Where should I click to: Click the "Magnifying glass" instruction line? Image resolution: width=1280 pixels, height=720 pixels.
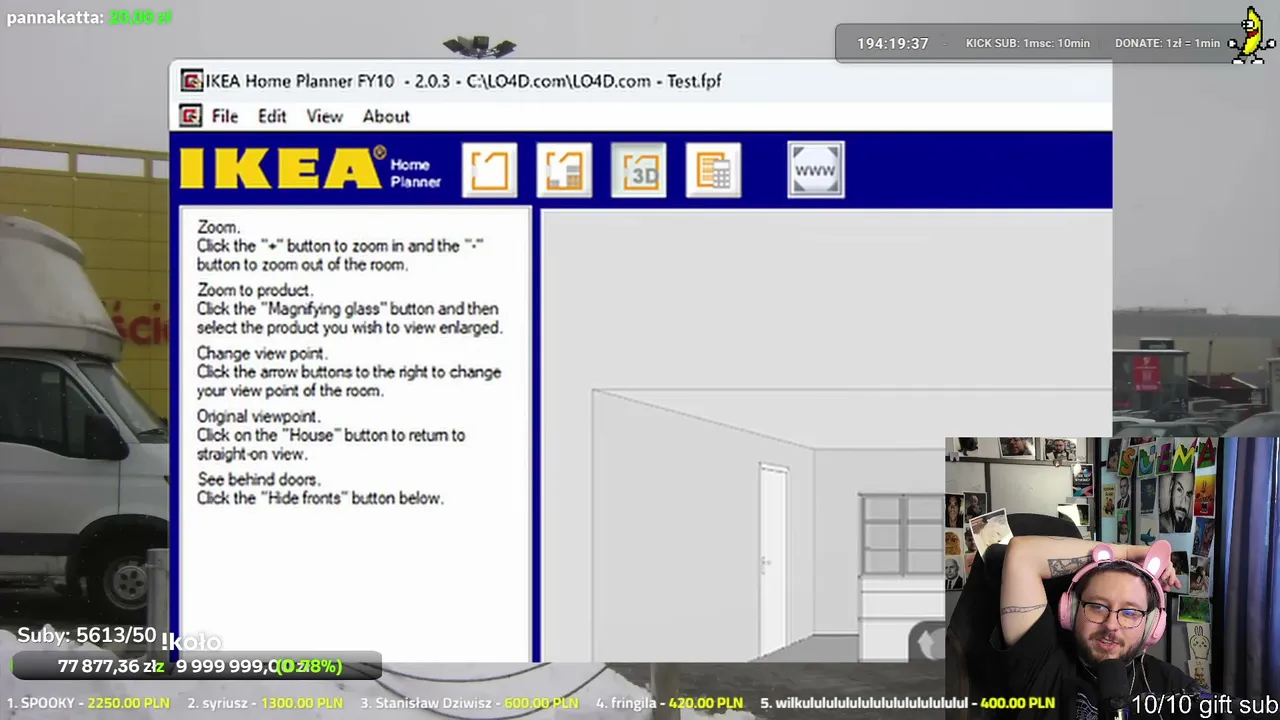pyautogui.click(x=347, y=309)
